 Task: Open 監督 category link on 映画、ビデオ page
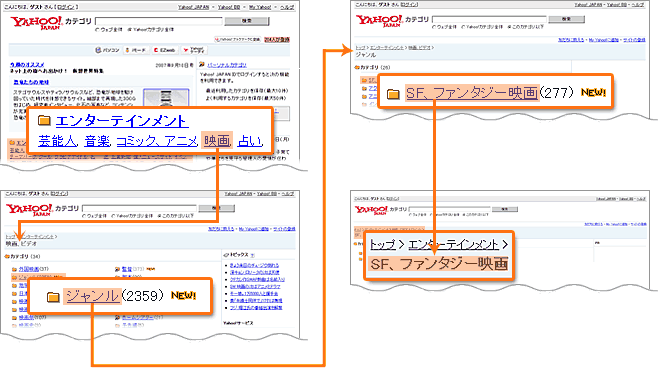(127, 269)
